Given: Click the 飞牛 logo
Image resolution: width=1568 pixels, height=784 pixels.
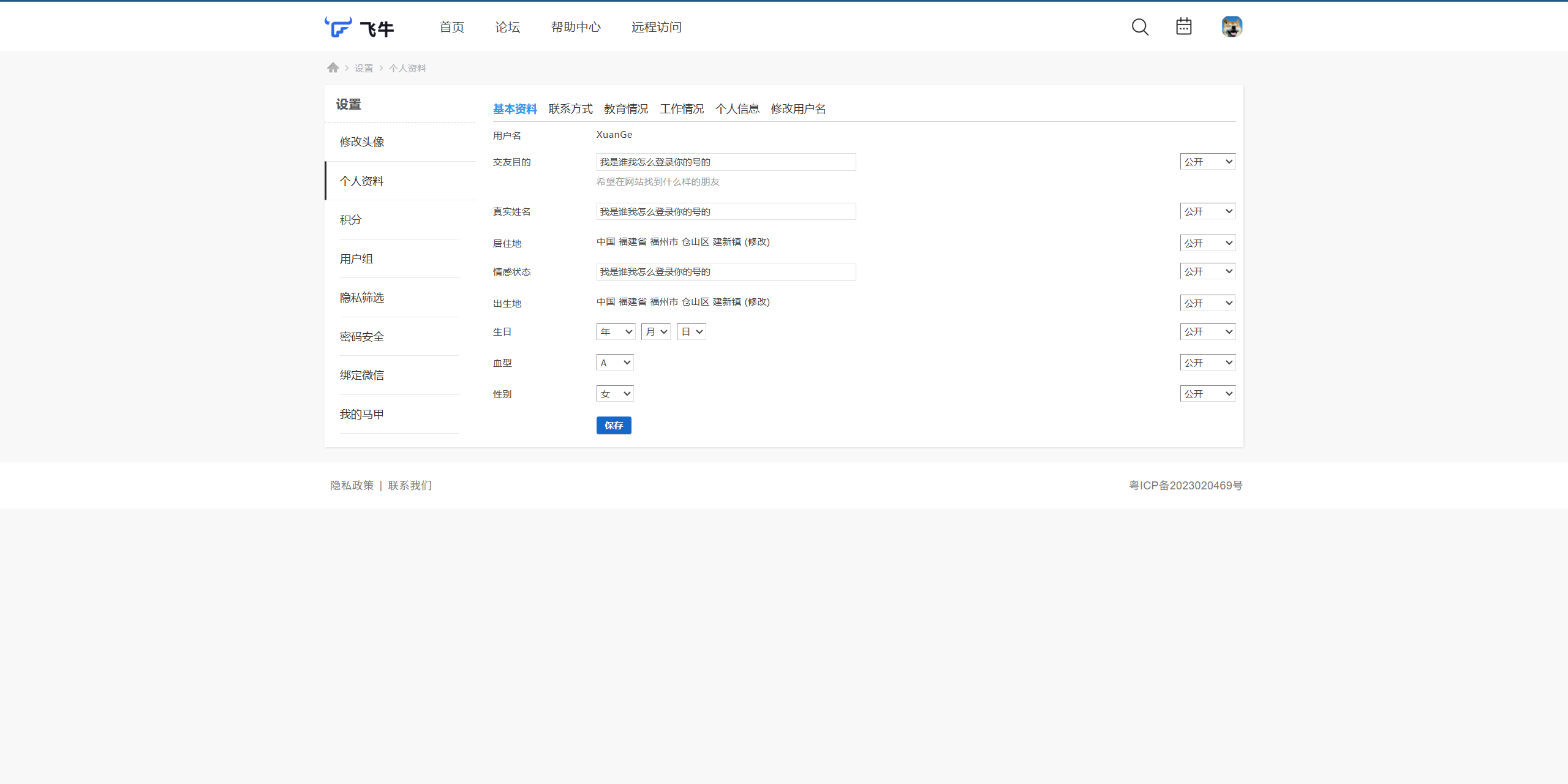Looking at the screenshot, I should pyautogui.click(x=360, y=28).
